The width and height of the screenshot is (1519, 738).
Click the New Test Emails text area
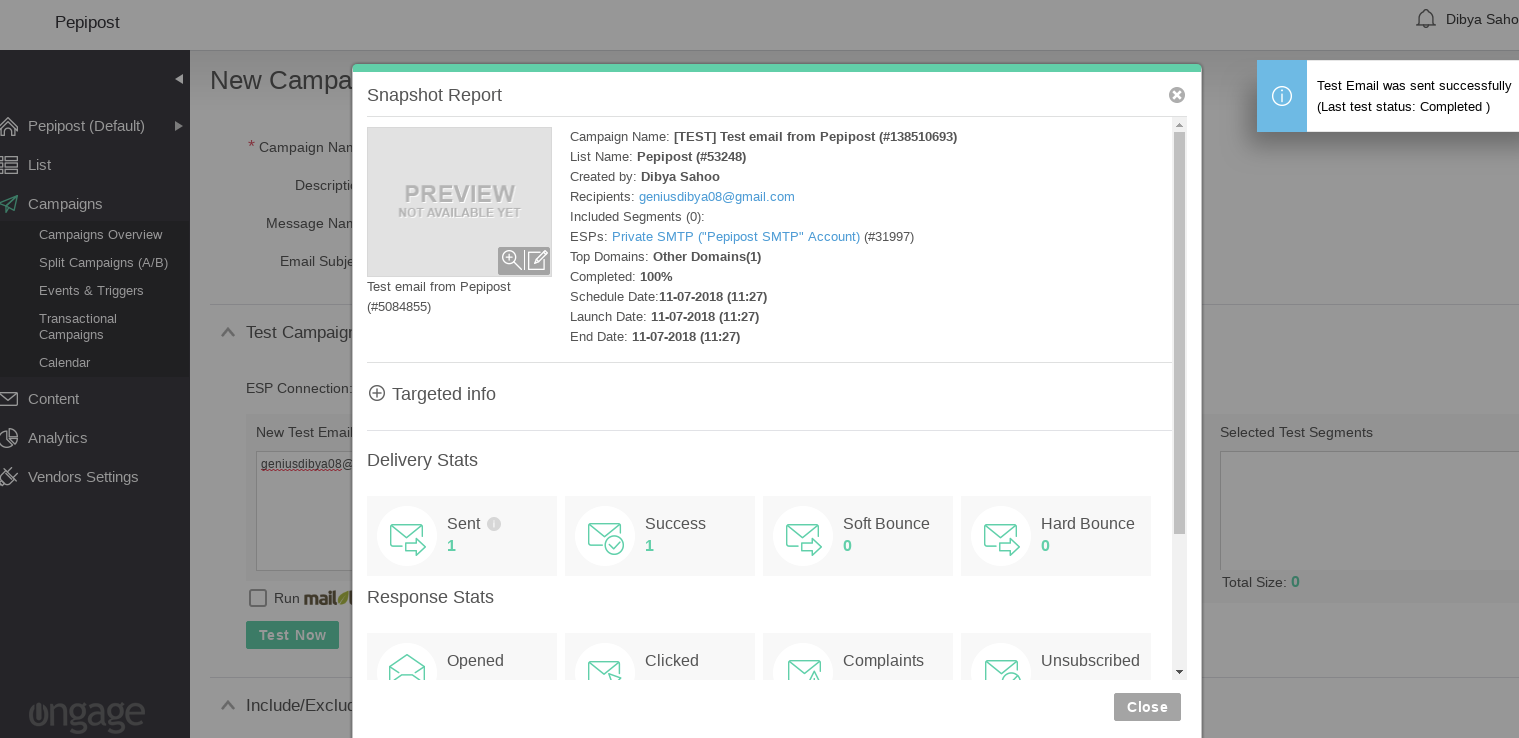pyautogui.click(x=304, y=510)
